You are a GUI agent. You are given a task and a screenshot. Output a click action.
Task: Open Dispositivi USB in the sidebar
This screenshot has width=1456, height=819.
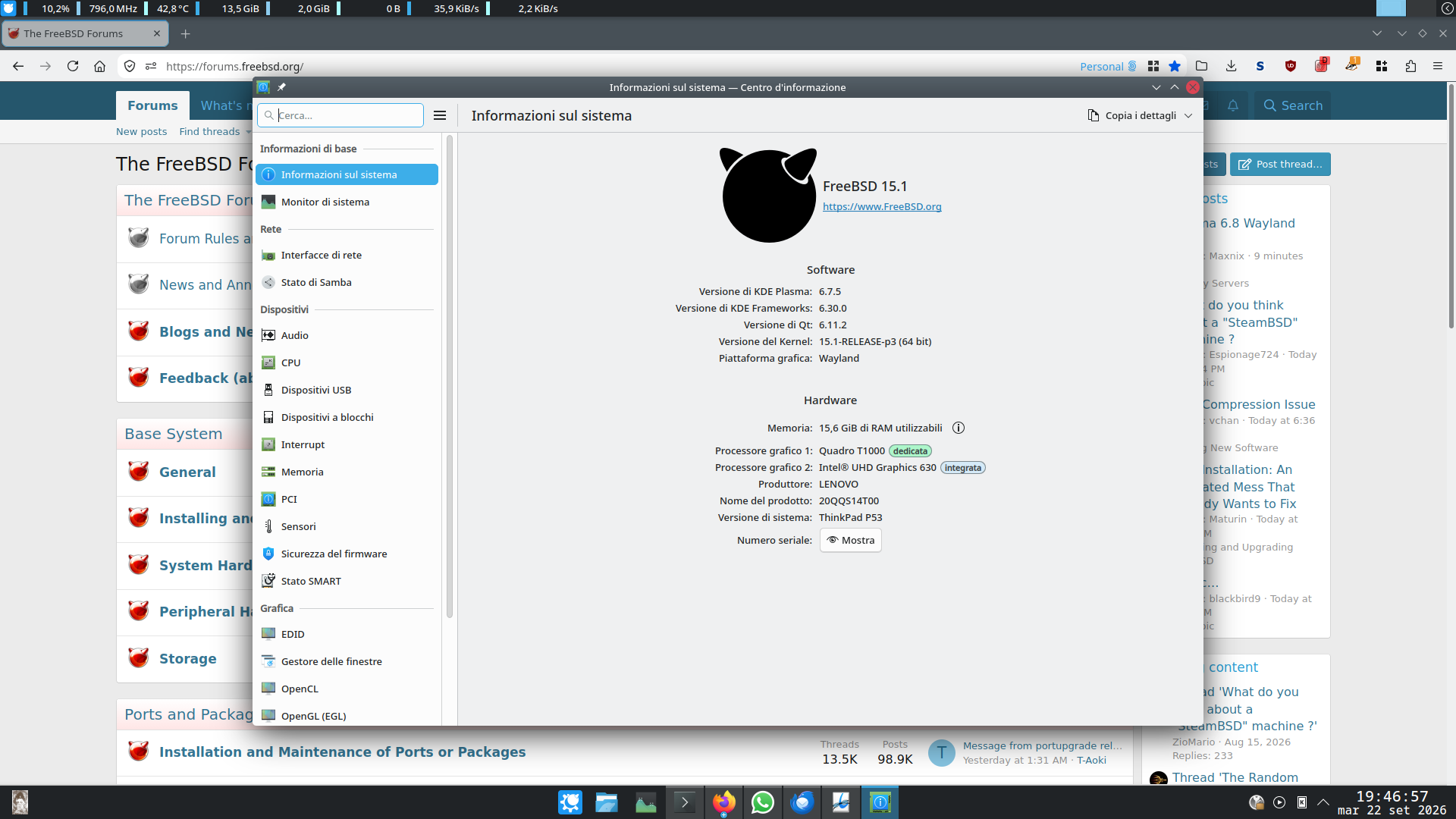pos(347,390)
